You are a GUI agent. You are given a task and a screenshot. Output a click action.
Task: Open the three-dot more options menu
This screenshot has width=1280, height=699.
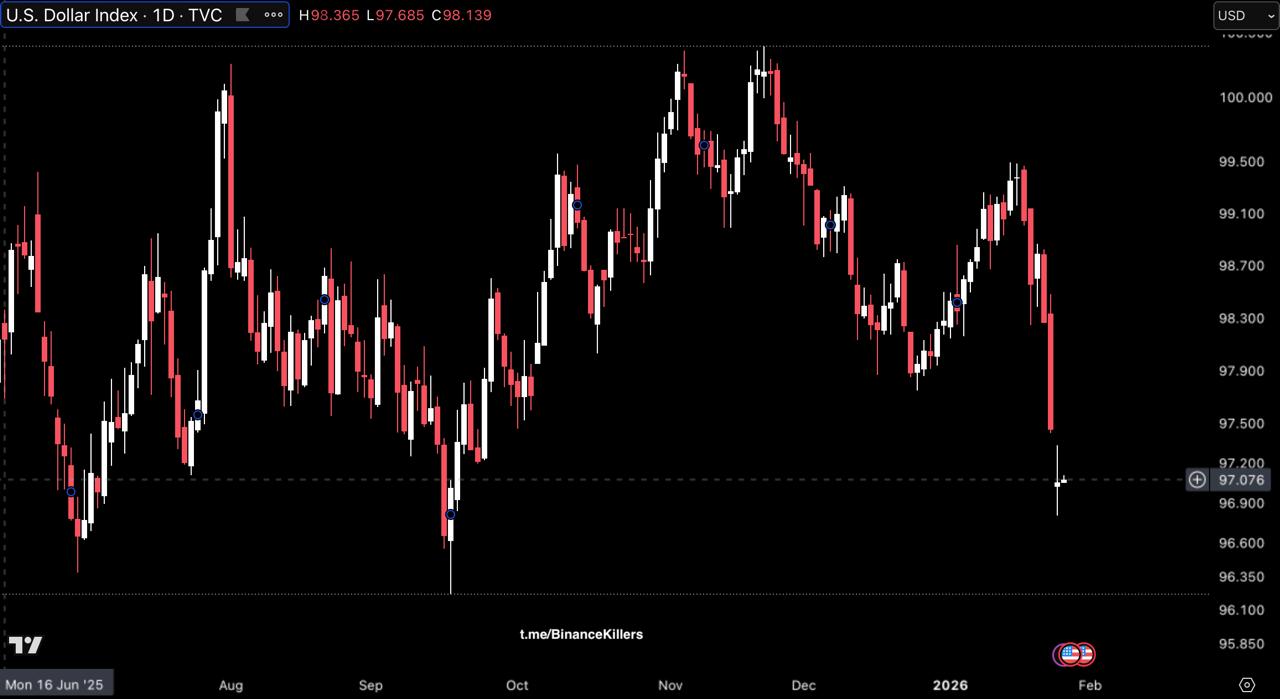[x=273, y=15]
